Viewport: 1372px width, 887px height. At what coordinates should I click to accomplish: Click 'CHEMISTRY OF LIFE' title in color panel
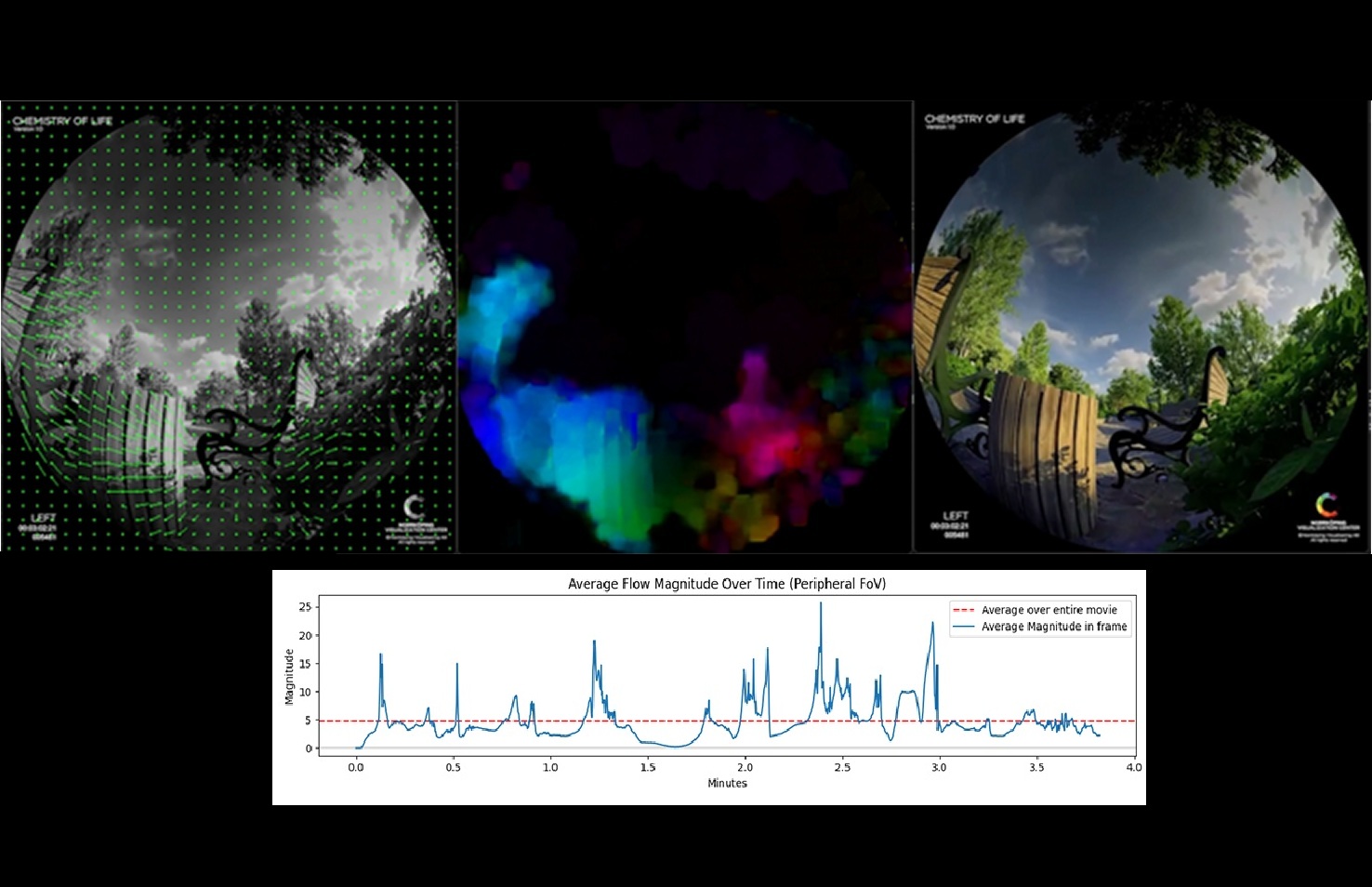coord(974,119)
